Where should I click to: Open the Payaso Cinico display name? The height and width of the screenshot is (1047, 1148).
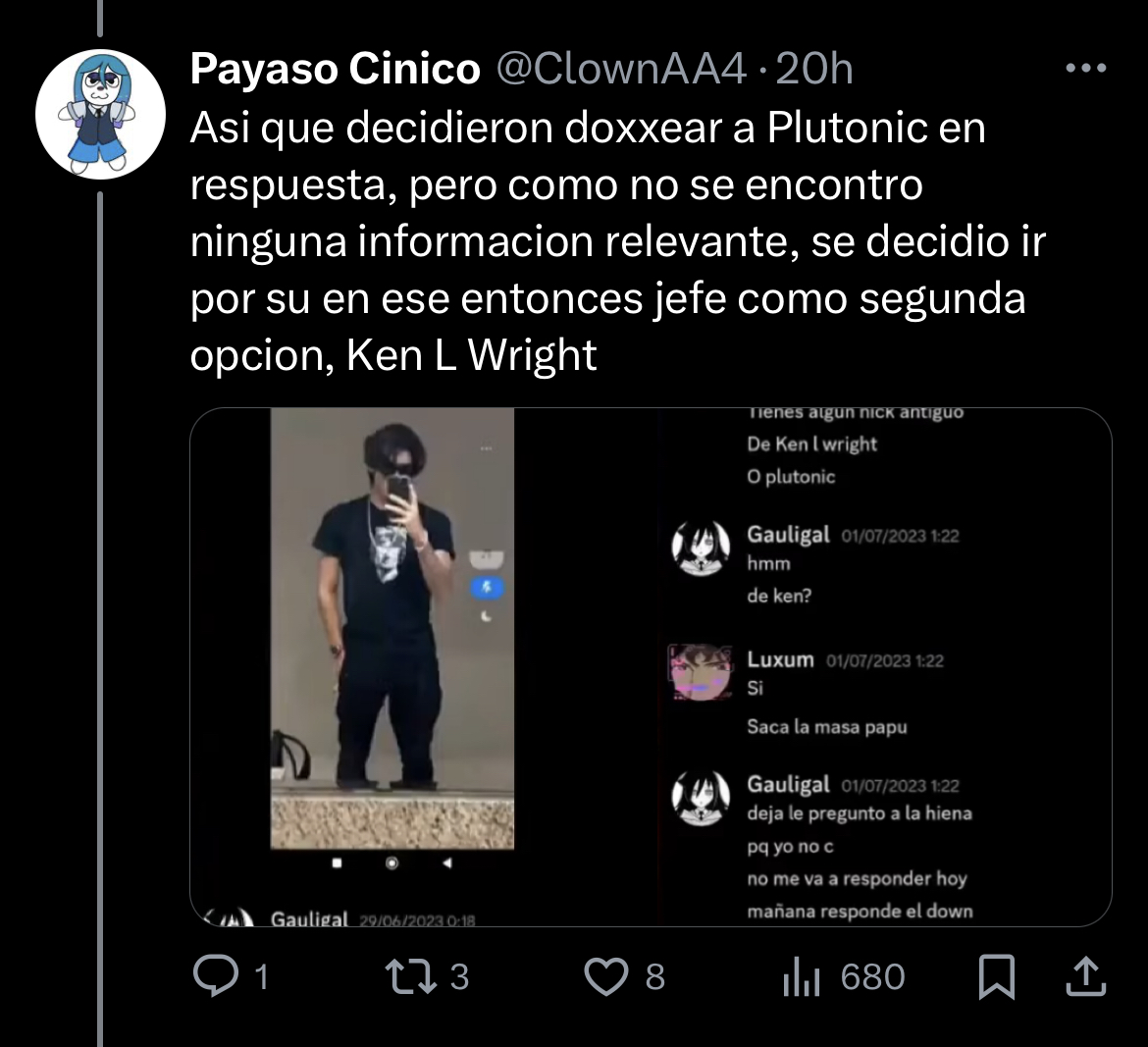(336, 69)
